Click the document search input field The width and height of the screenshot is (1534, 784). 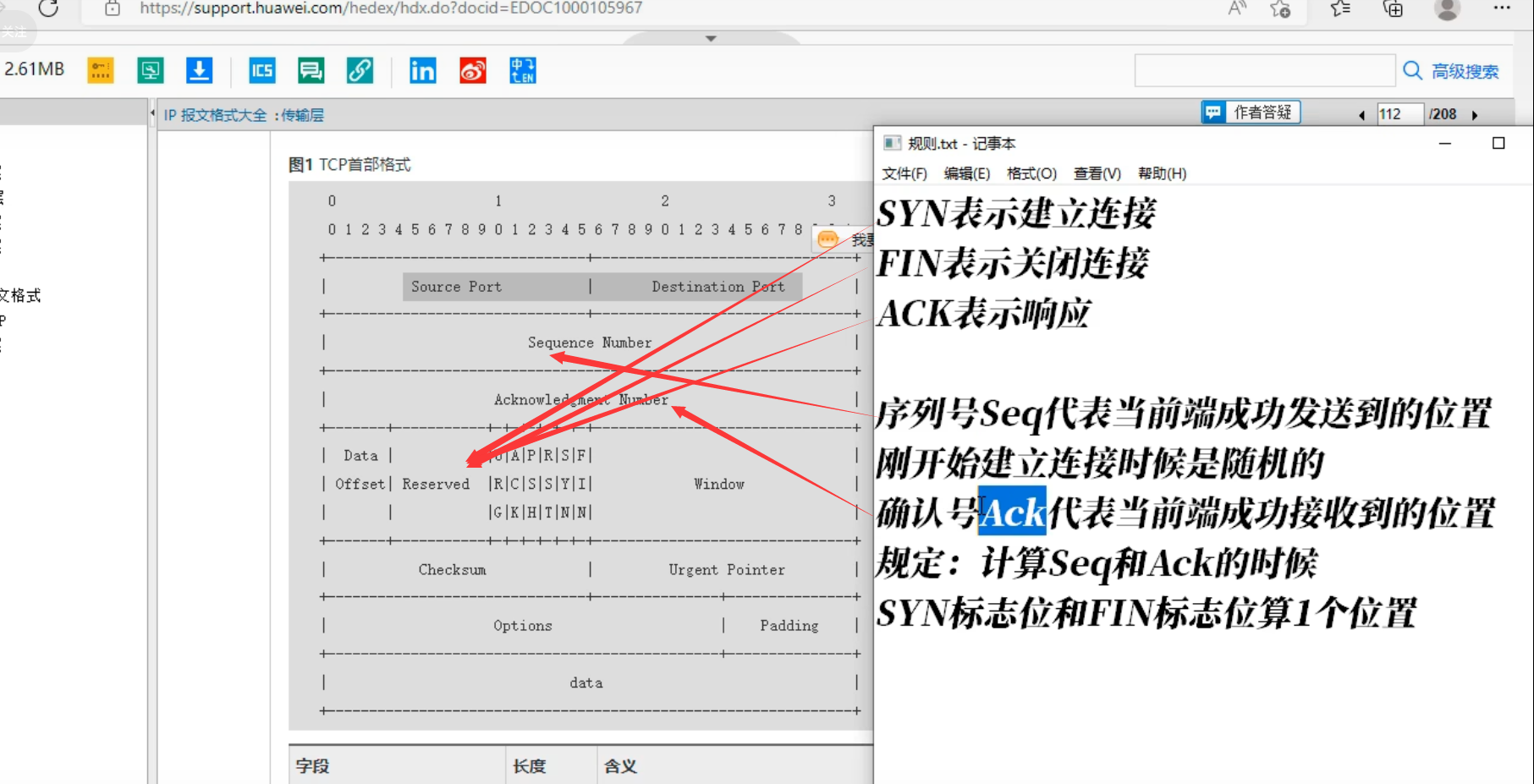(x=1265, y=70)
